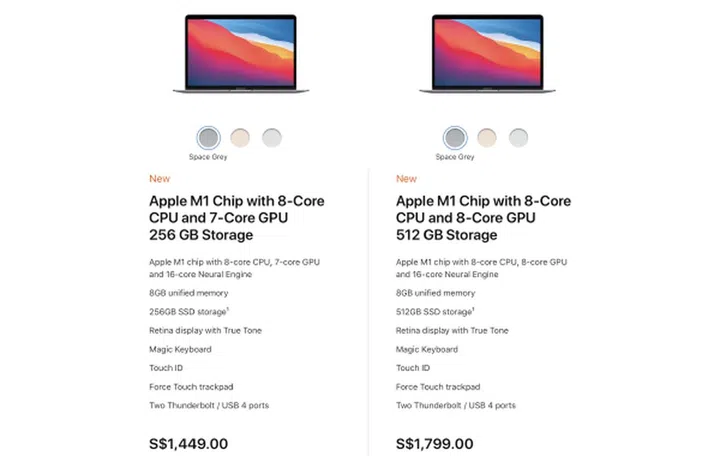
Task: Choose Gold finish for 512 GB model
Action: tap(487, 137)
